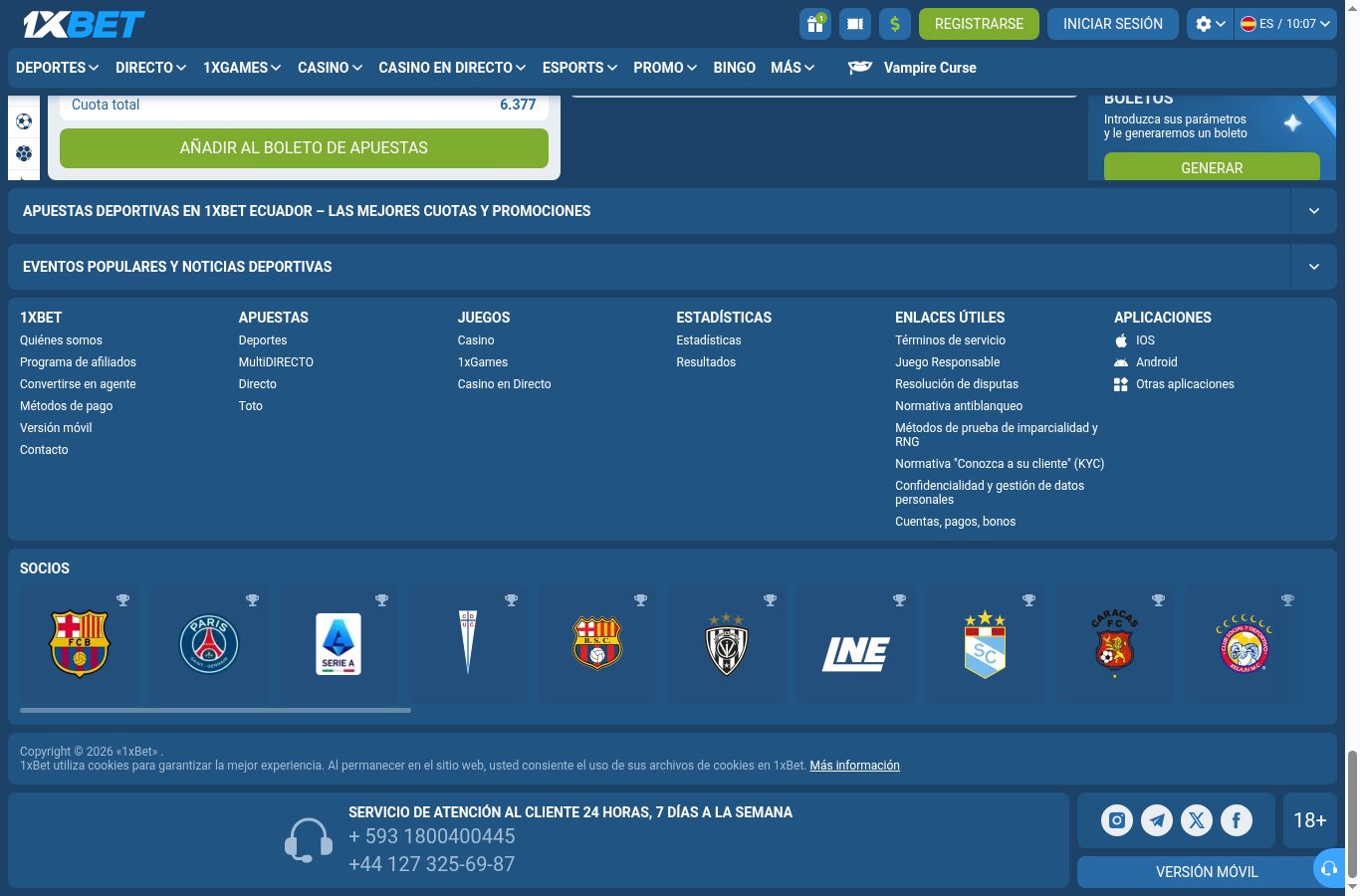
Task: Click the page vertical scrollbar thumb
Action: (1352, 816)
